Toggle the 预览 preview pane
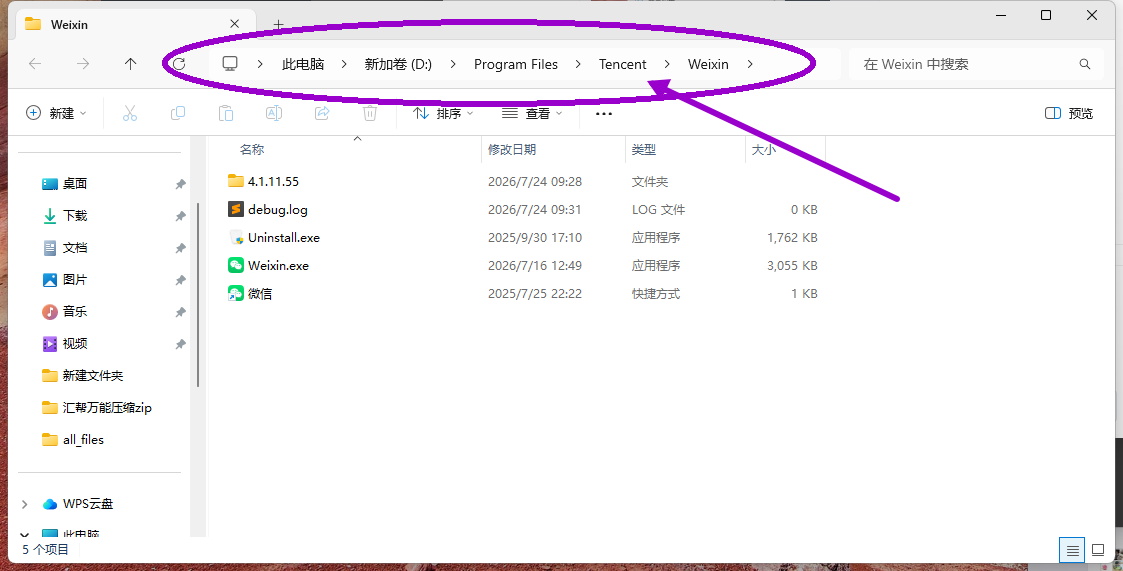1123x571 pixels. coord(1069,113)
